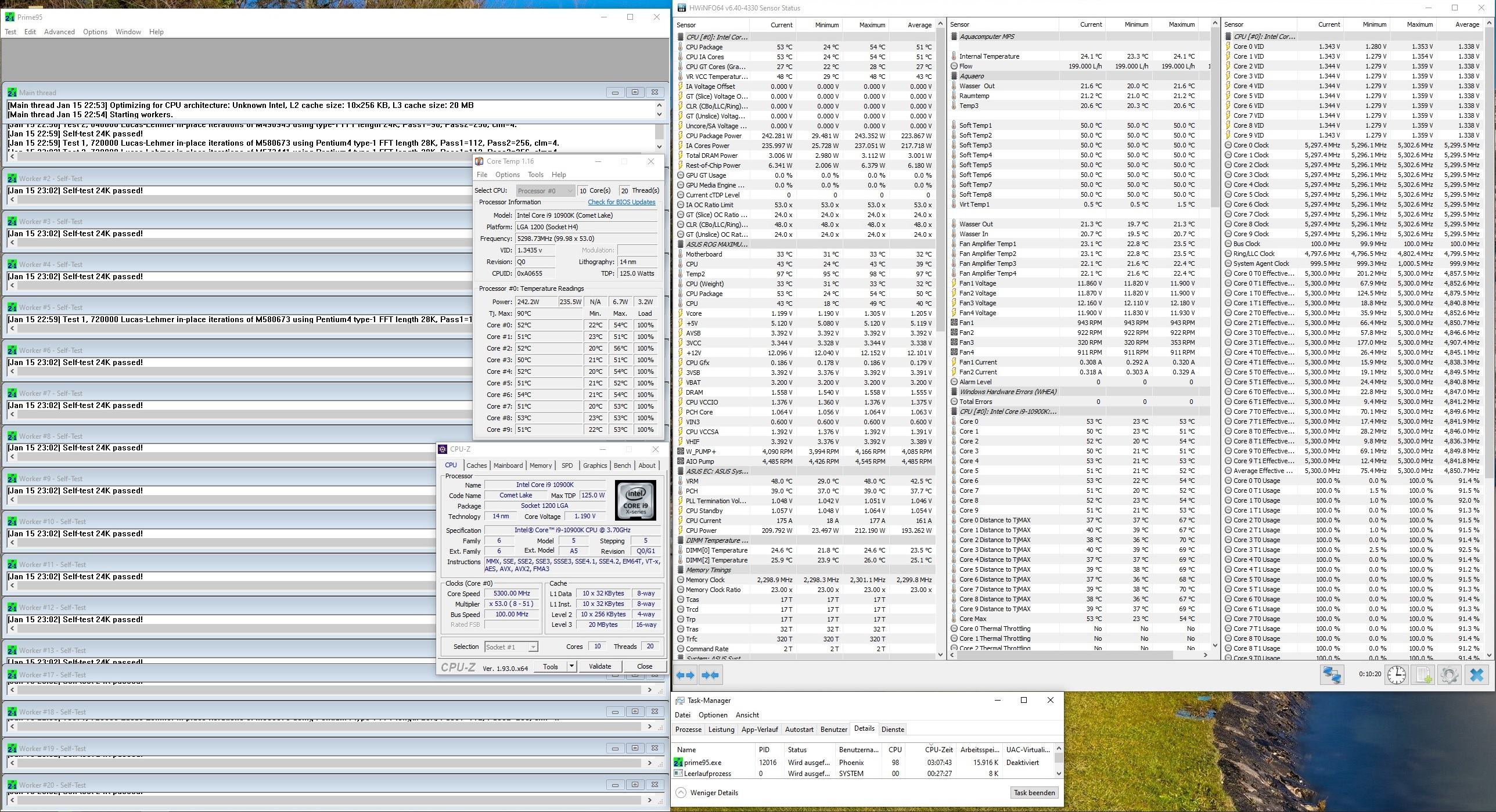Image resolution: width=1496 pixels, height=812 pixels.
Task: Click Task beenden button
Action: 1034,793
